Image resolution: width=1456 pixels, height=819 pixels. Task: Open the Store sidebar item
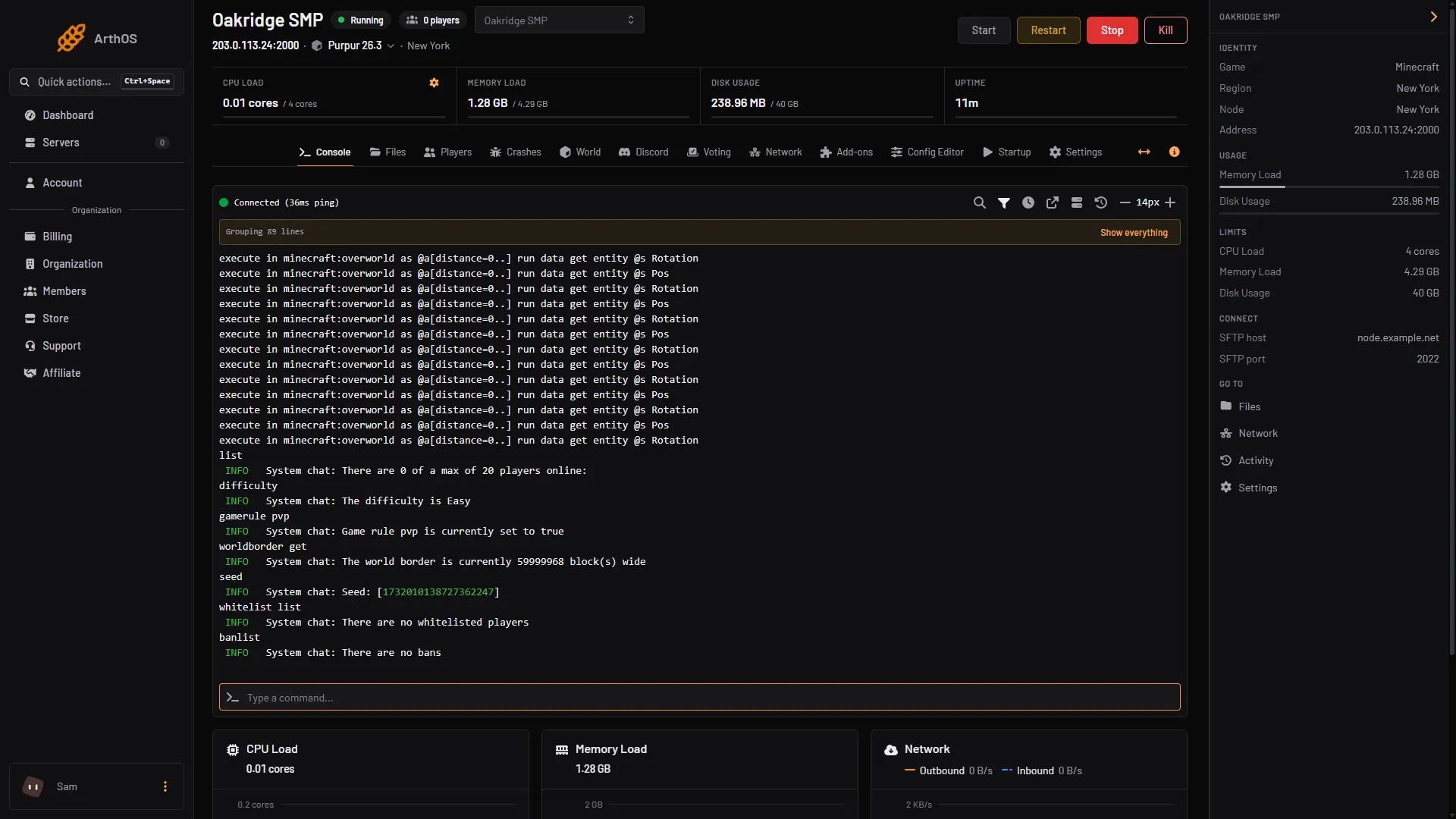(x=96, y=318)
